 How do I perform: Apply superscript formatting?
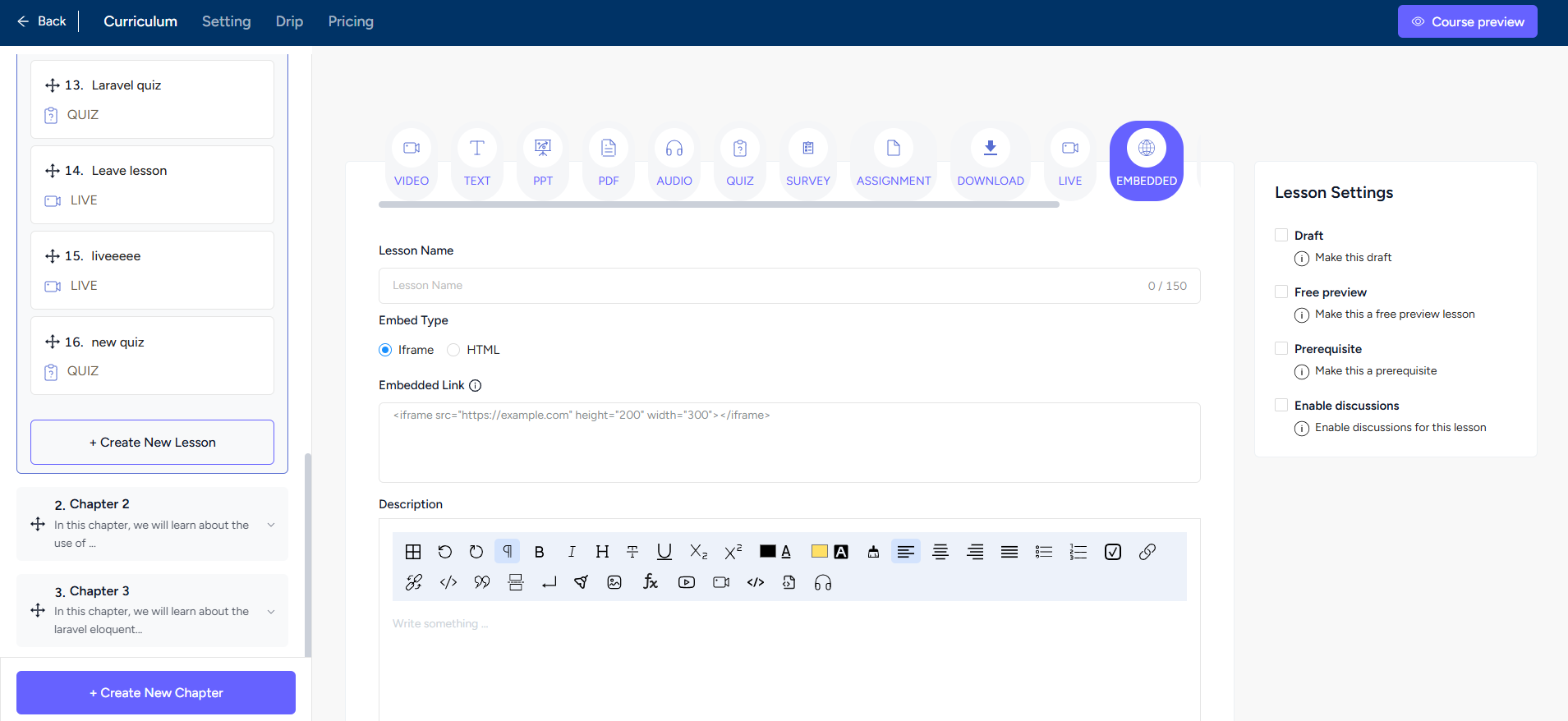pos(733,552)
